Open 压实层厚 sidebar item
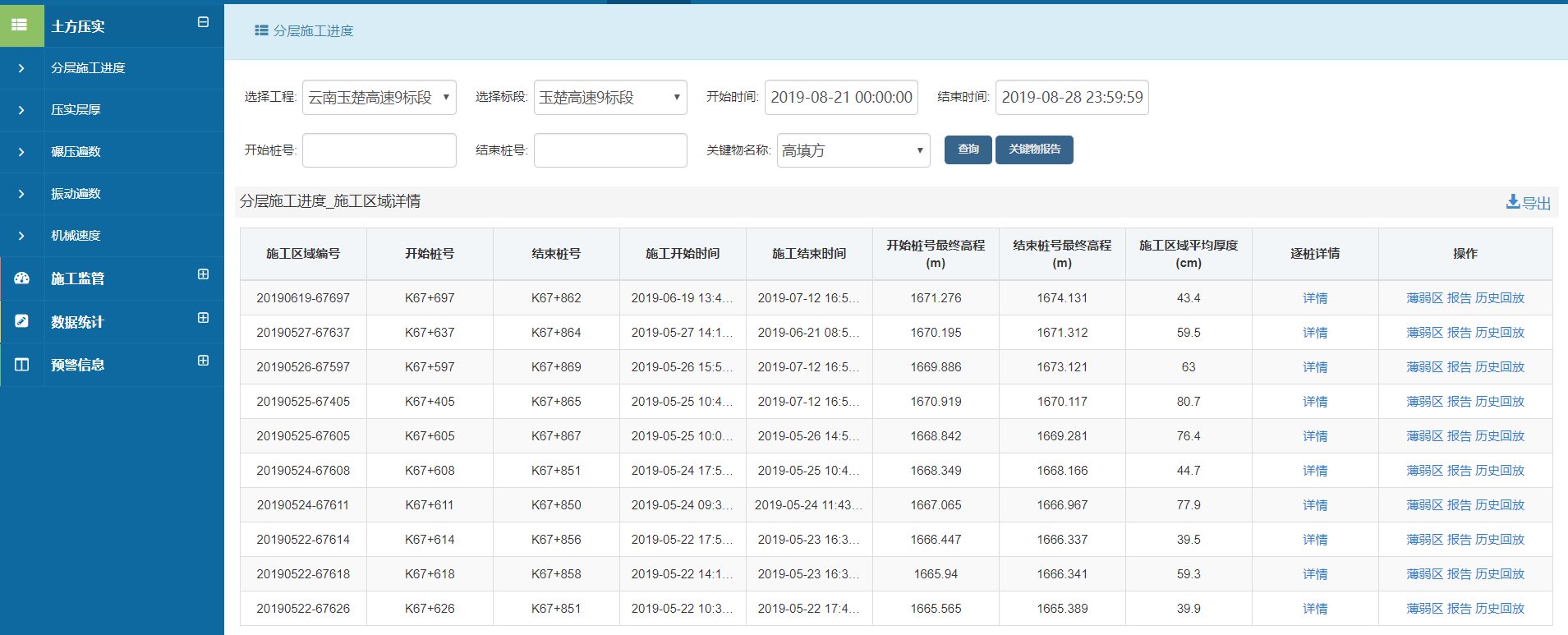 click(x=76, y=110)
